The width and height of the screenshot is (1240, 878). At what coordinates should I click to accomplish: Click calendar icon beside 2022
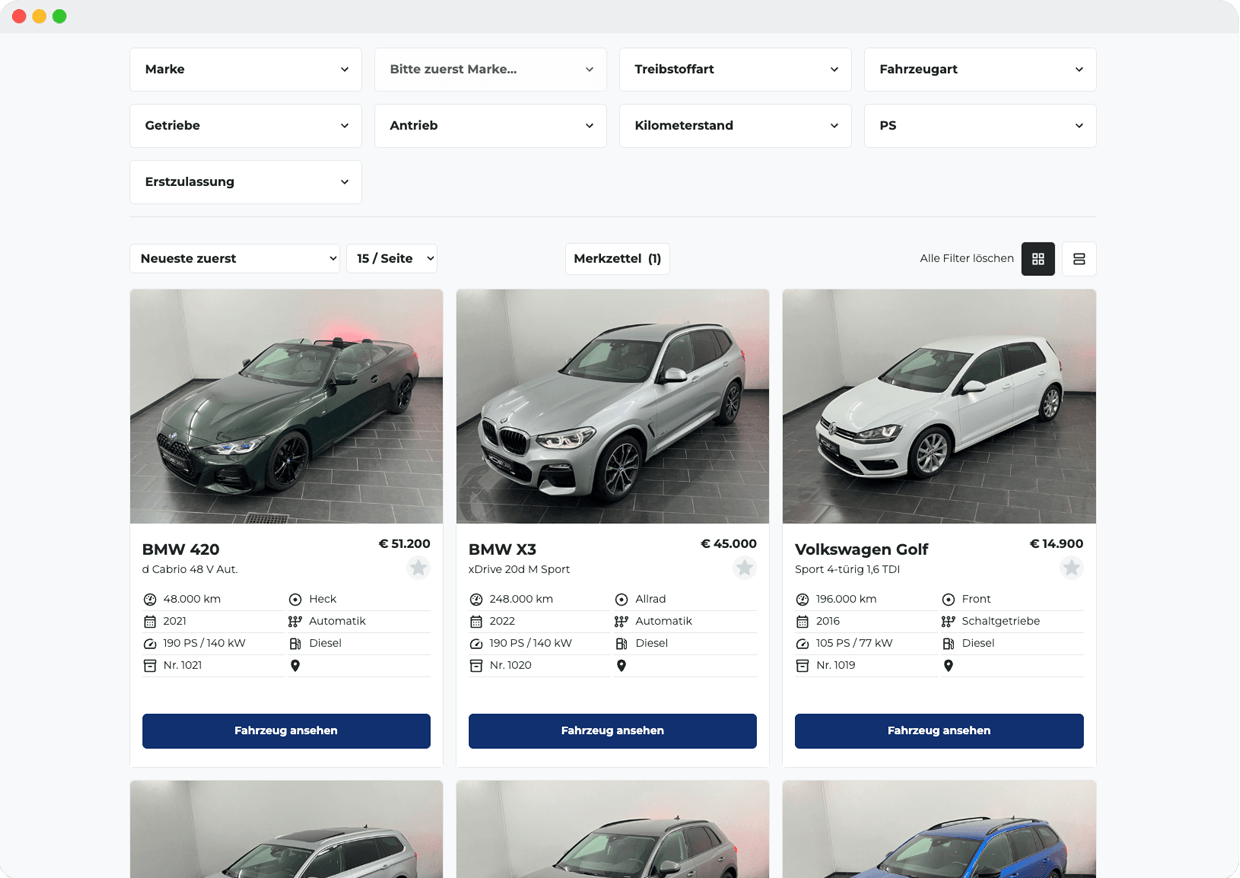[476, 621]
